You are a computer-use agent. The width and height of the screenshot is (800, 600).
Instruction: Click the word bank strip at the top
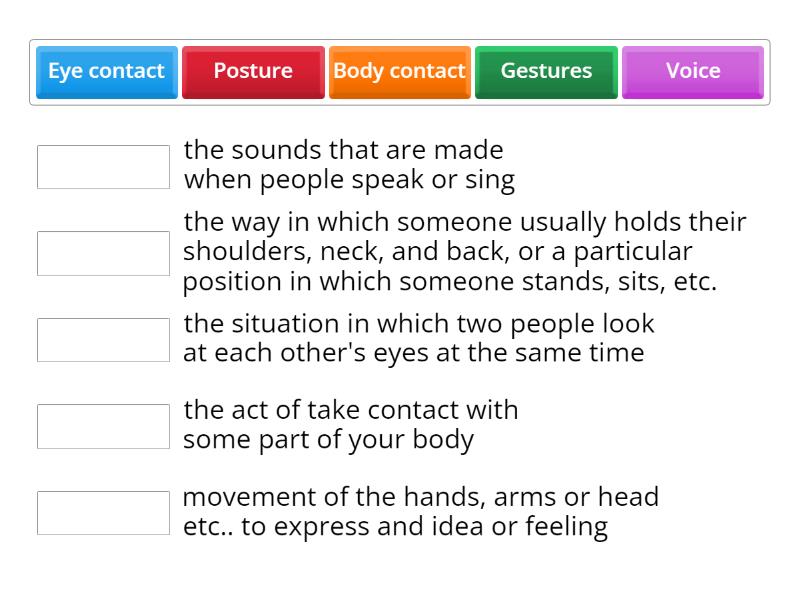pos(400,71)
